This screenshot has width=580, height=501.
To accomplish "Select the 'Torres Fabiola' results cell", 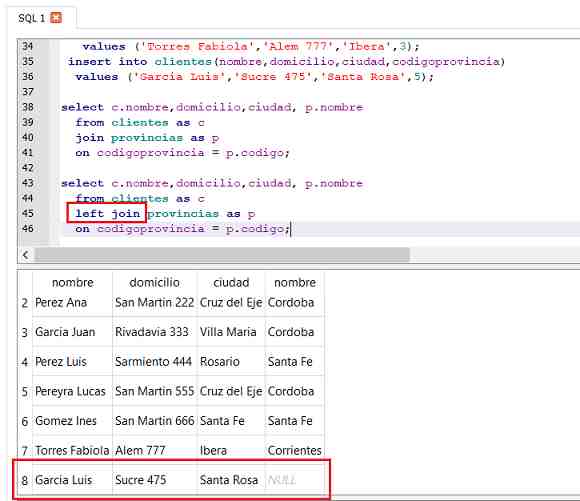I will tap(72, 450).
